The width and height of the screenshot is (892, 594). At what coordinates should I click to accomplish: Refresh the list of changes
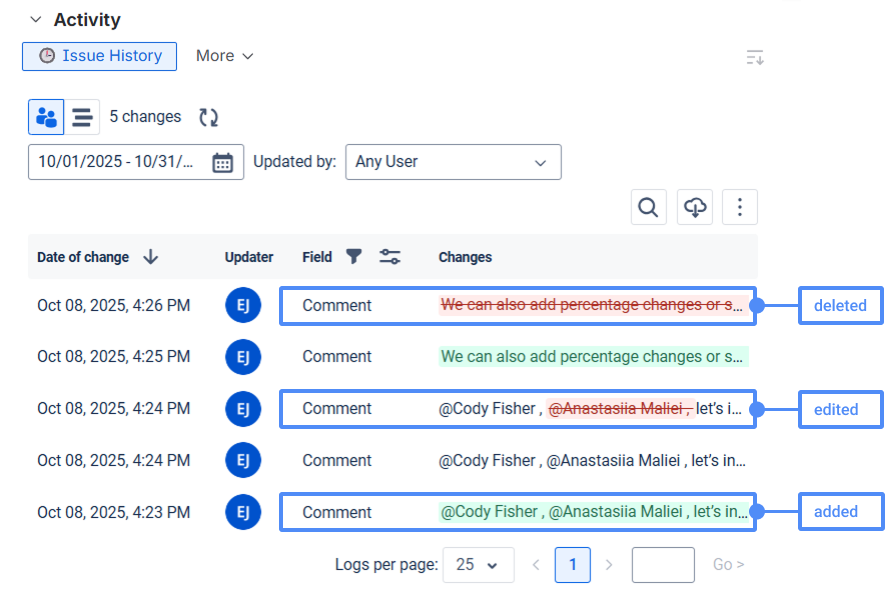(x=208, y=117)
